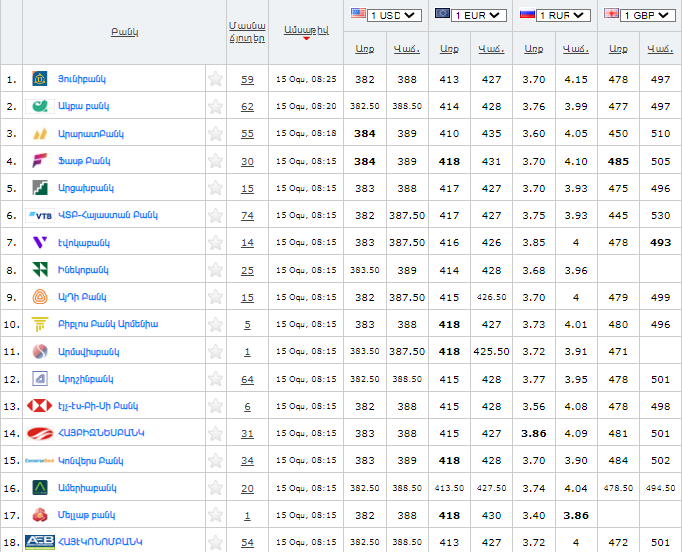Open the ՀԱՅԷԿՈՆՈՄԲԱՆԿ link
682x552 pixels.
(x=100, y=542)
